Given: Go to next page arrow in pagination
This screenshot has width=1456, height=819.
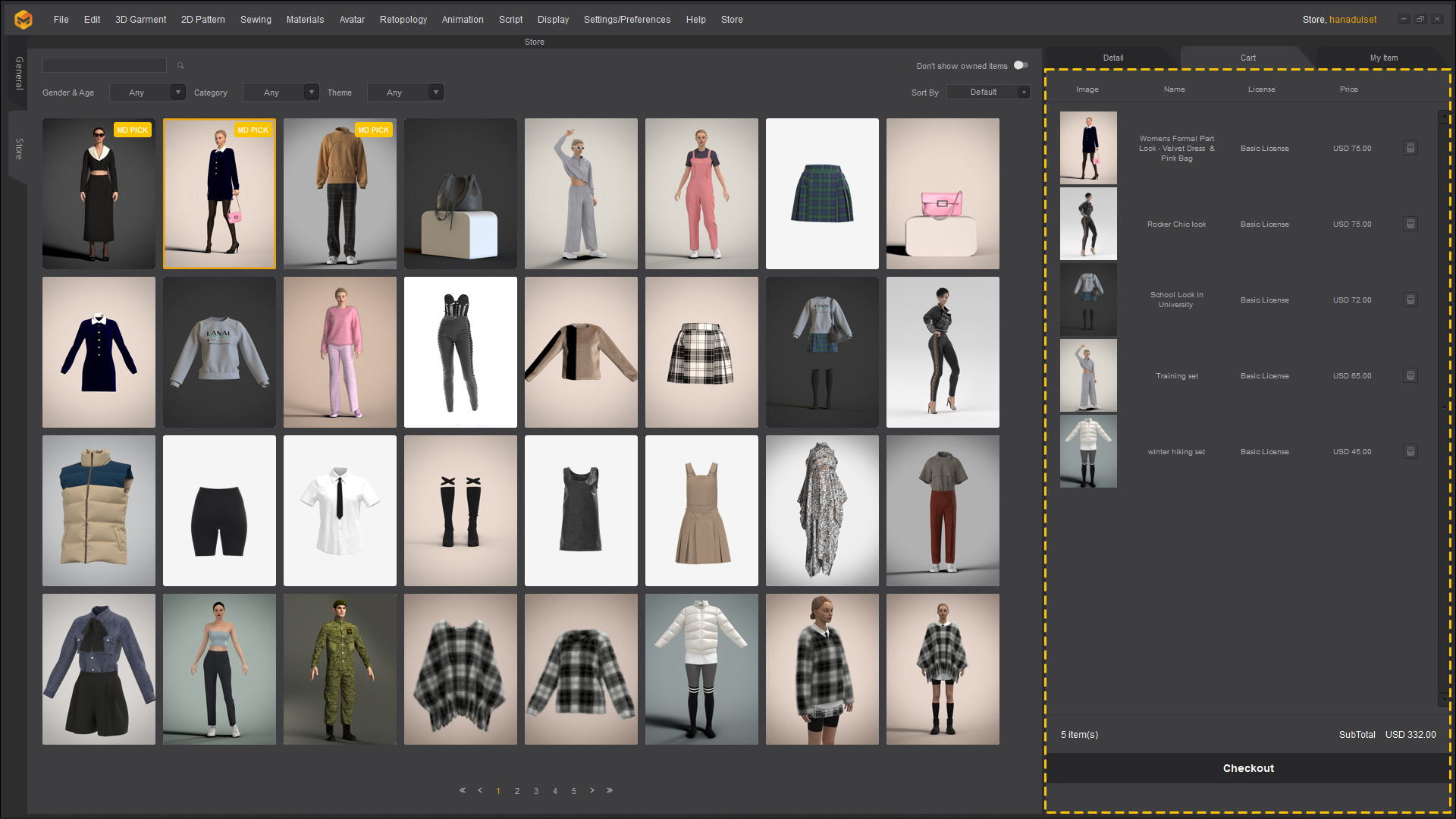Looking at the screenshot, I should click(592, 790).
